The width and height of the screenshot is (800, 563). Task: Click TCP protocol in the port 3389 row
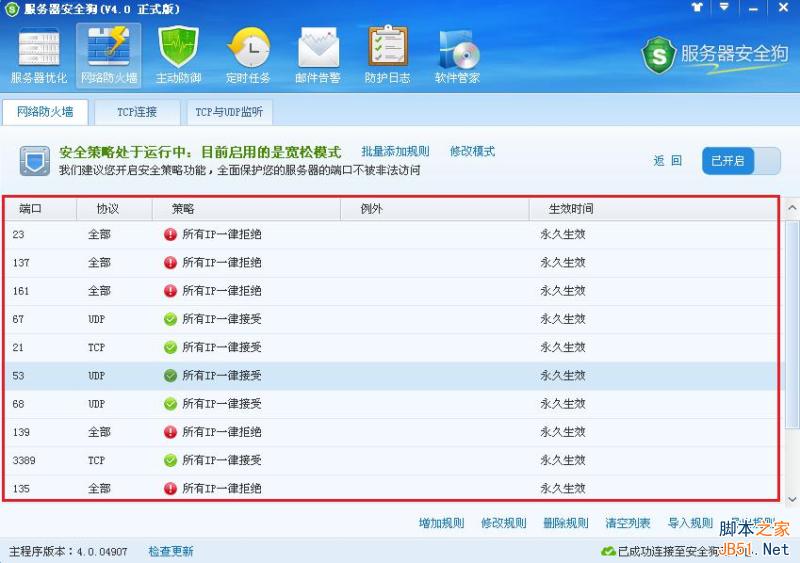pyautogui.click(x=96, y=460)
